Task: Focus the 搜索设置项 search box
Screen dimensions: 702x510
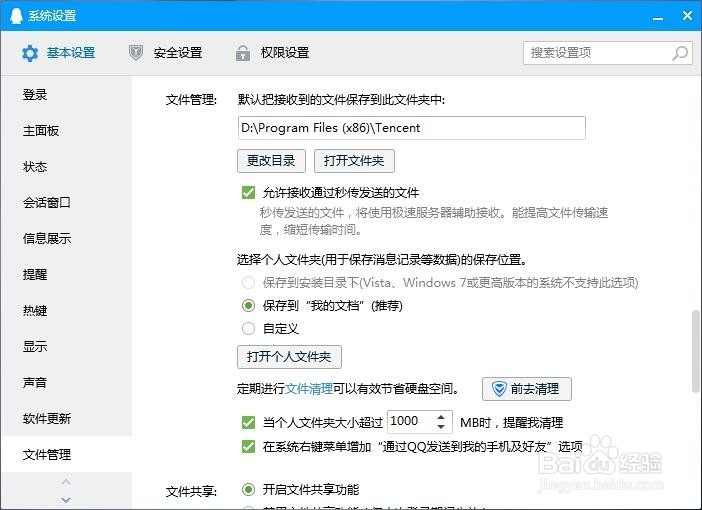Action: pyautogui.click(x=608, y=53)
